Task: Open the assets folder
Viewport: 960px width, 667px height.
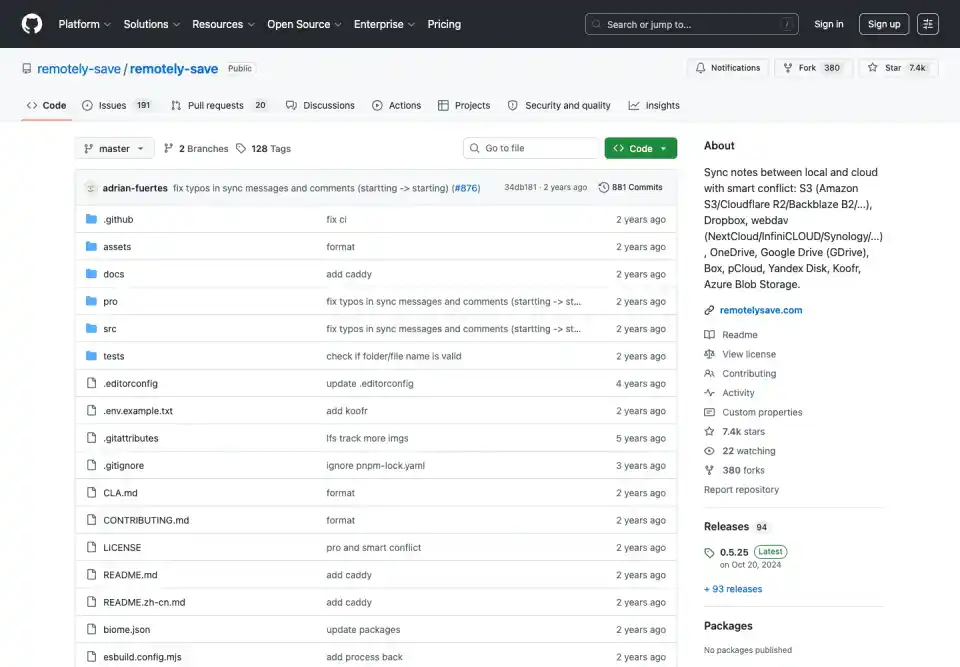Action: pyautogui.click(x=117, y=247)
